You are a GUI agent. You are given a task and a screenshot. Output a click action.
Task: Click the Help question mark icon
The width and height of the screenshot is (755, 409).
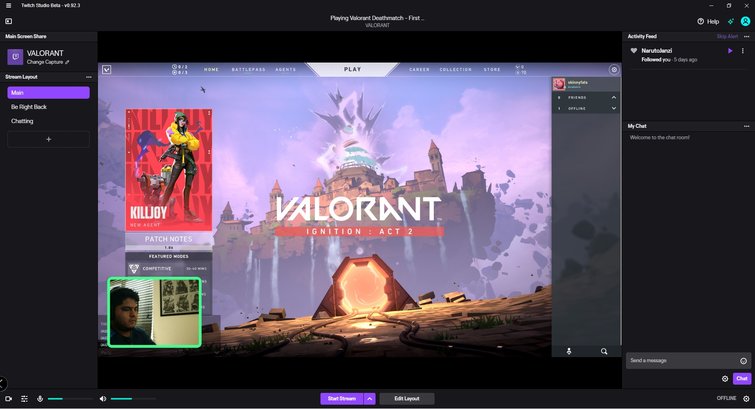coord(701,21)
